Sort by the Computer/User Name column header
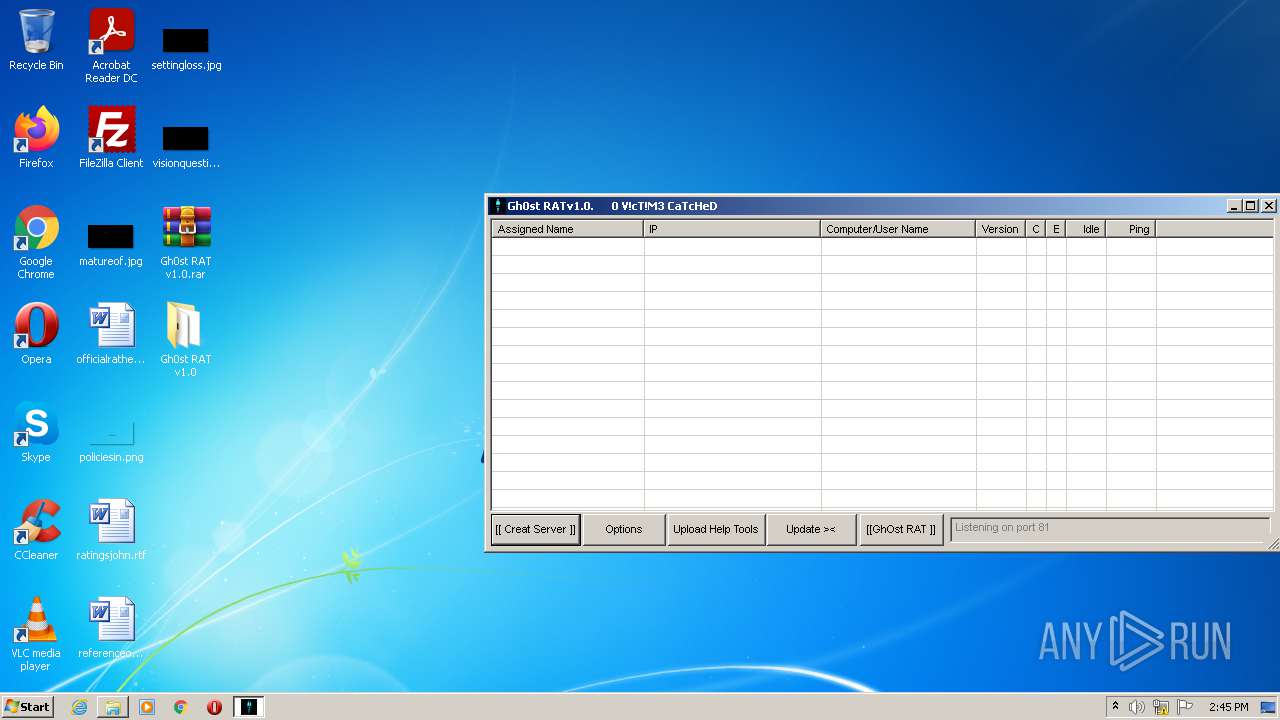Viewport: 1280px width, 720px height. click(898, 229)
